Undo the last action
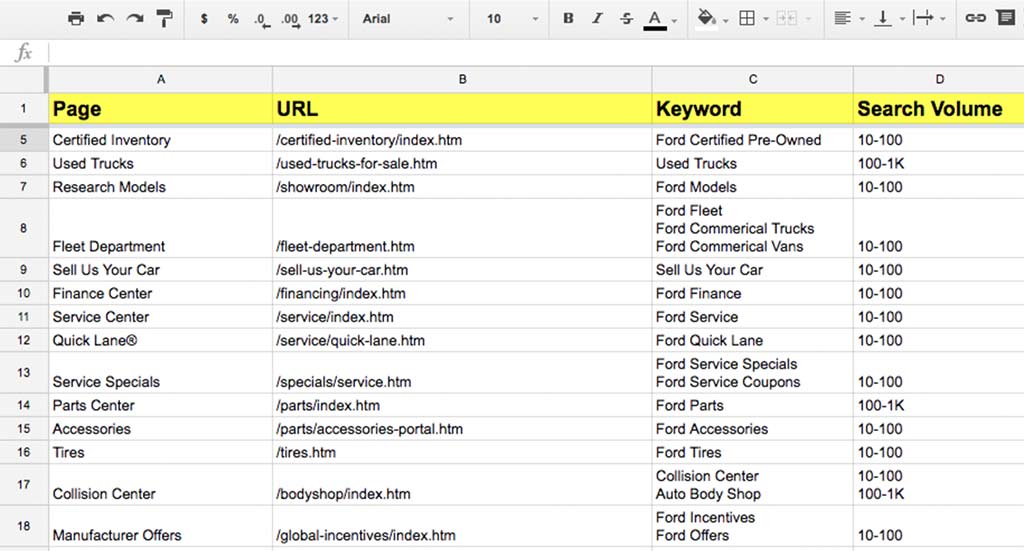The width and height of the screenshot is (1024, 551). click(x=105, y=19)
